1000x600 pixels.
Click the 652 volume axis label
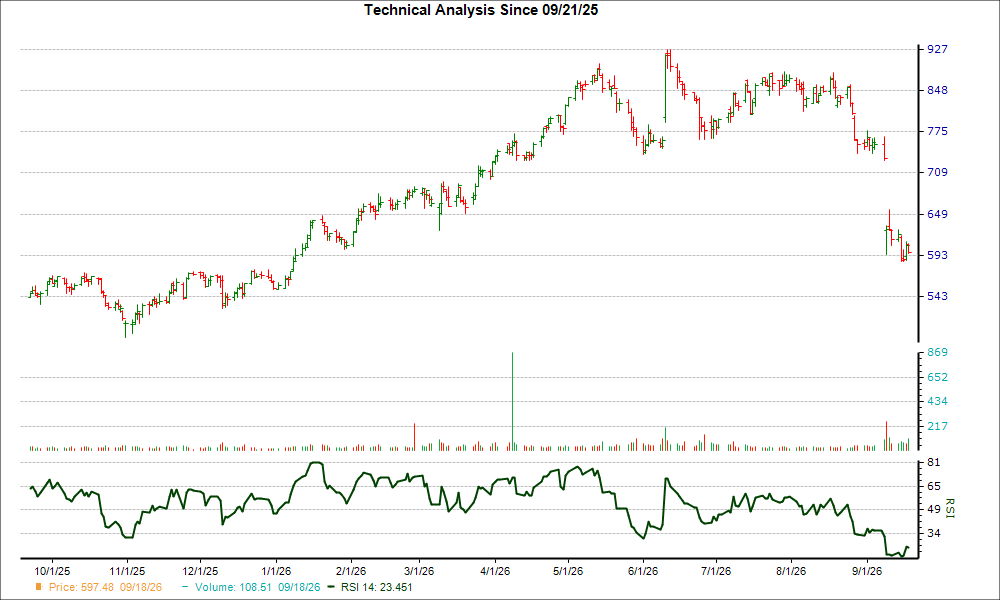(938, 377)
